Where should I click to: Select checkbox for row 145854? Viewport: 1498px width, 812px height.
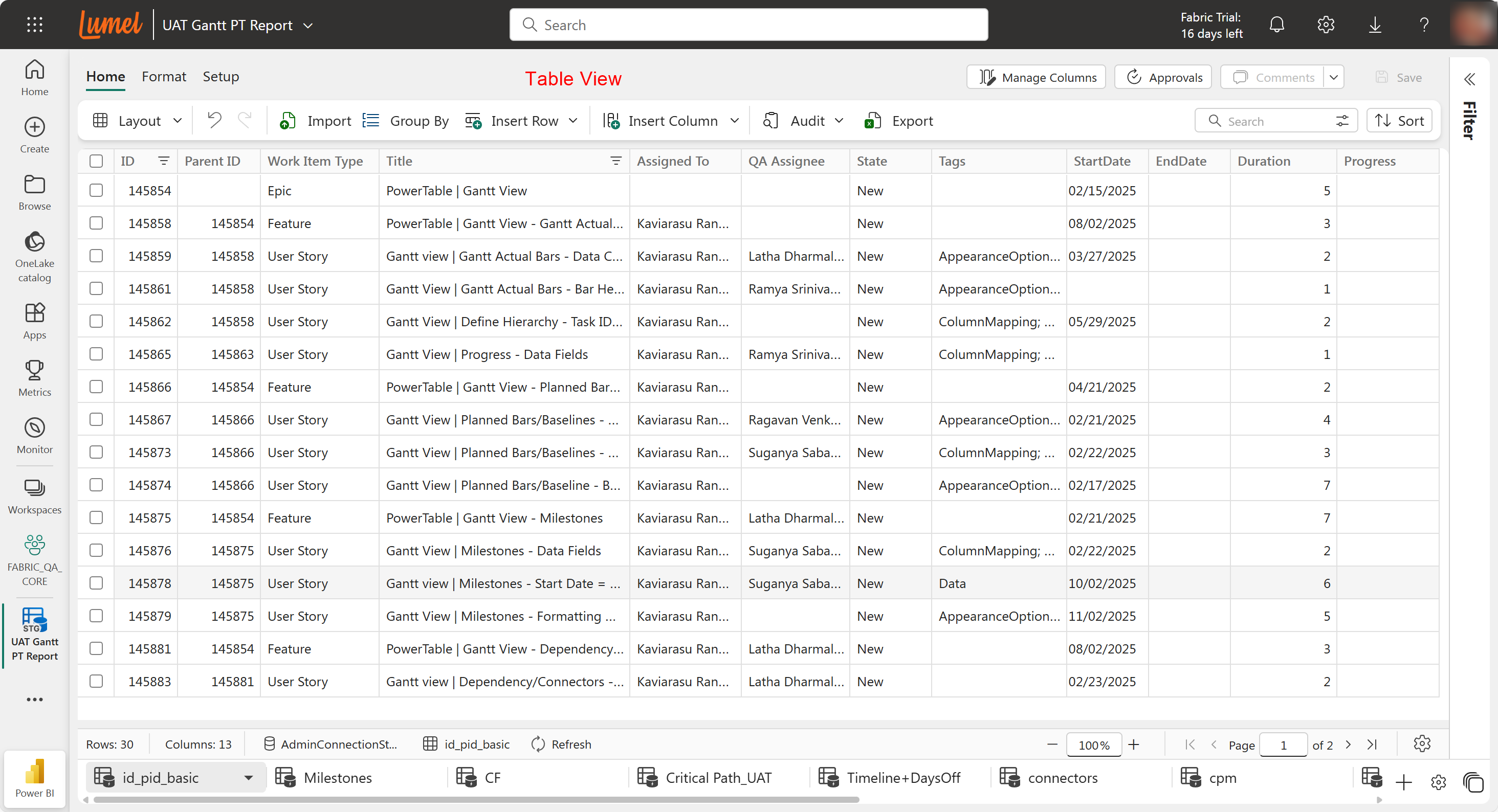click(96, 191)
